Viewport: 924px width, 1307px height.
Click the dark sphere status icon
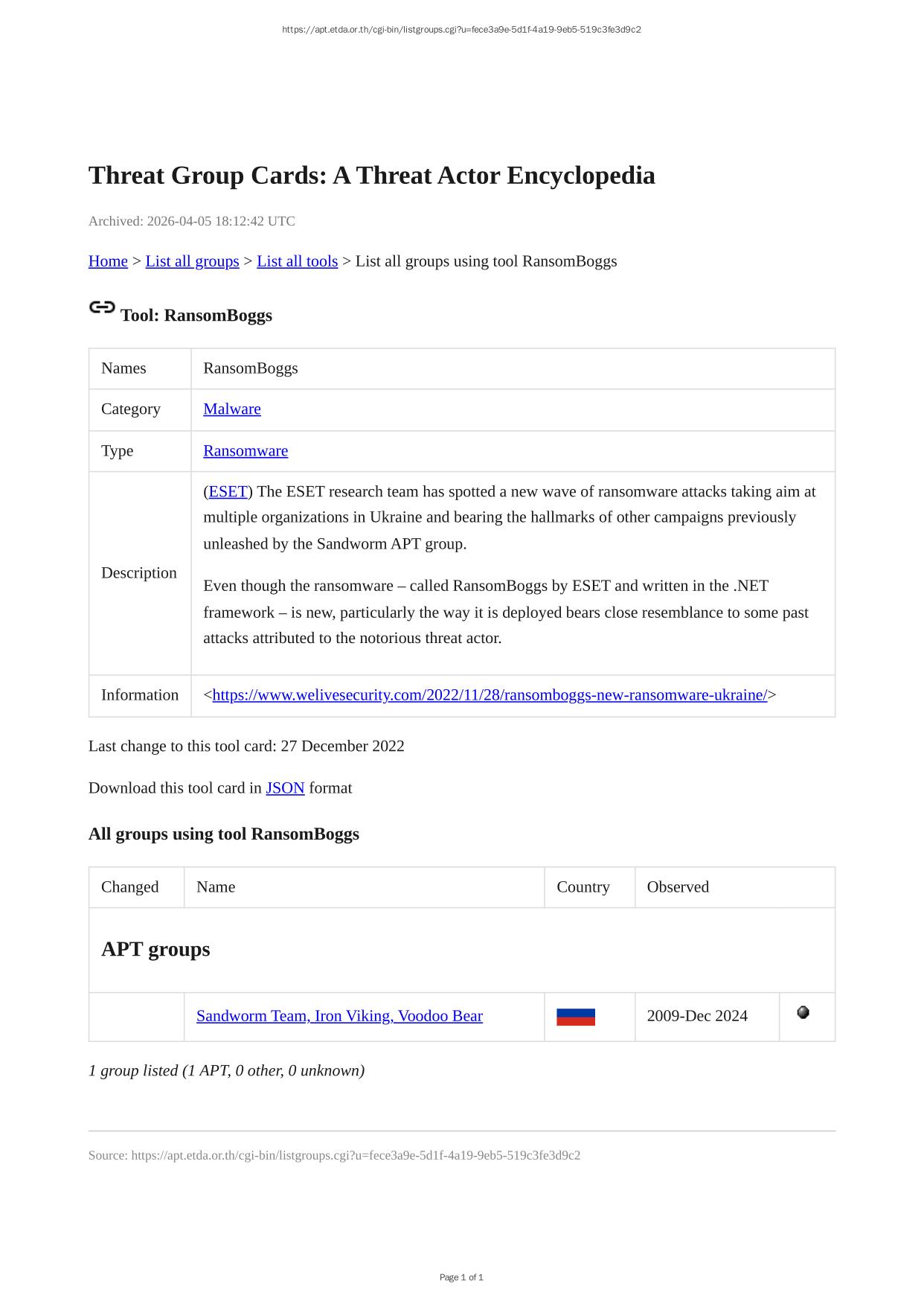coord(803,1012)
